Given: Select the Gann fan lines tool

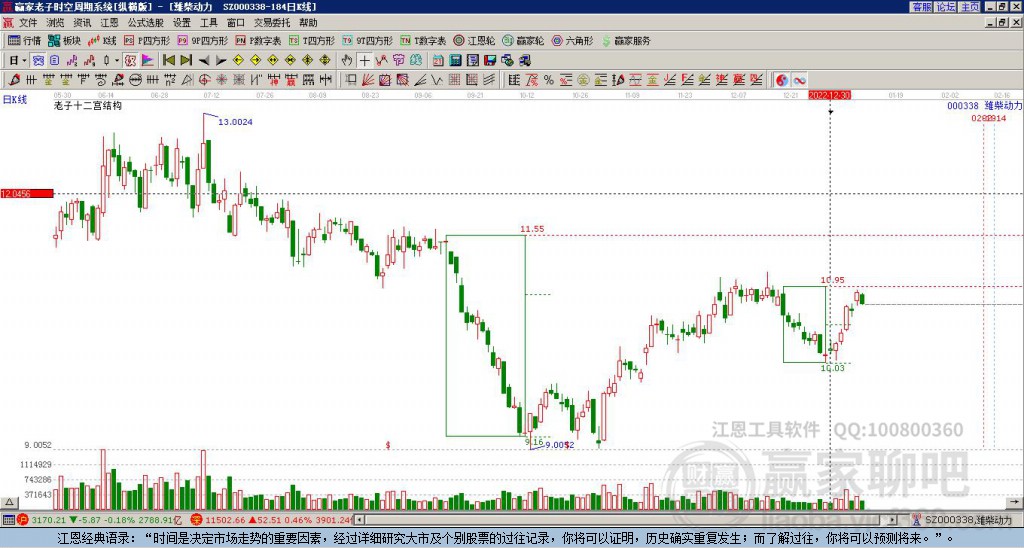Looking at the screenshot, I should tap(368, 80).
